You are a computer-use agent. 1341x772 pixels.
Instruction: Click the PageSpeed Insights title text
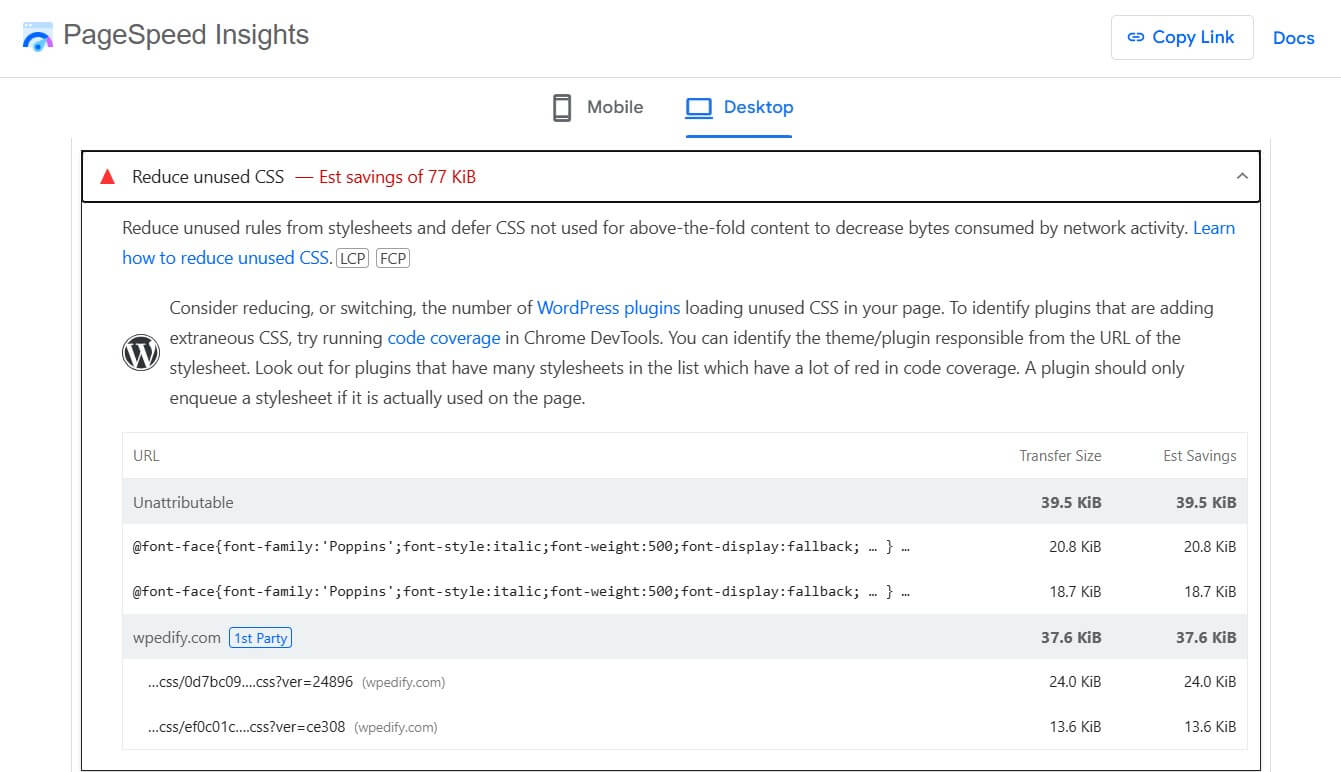186,35
